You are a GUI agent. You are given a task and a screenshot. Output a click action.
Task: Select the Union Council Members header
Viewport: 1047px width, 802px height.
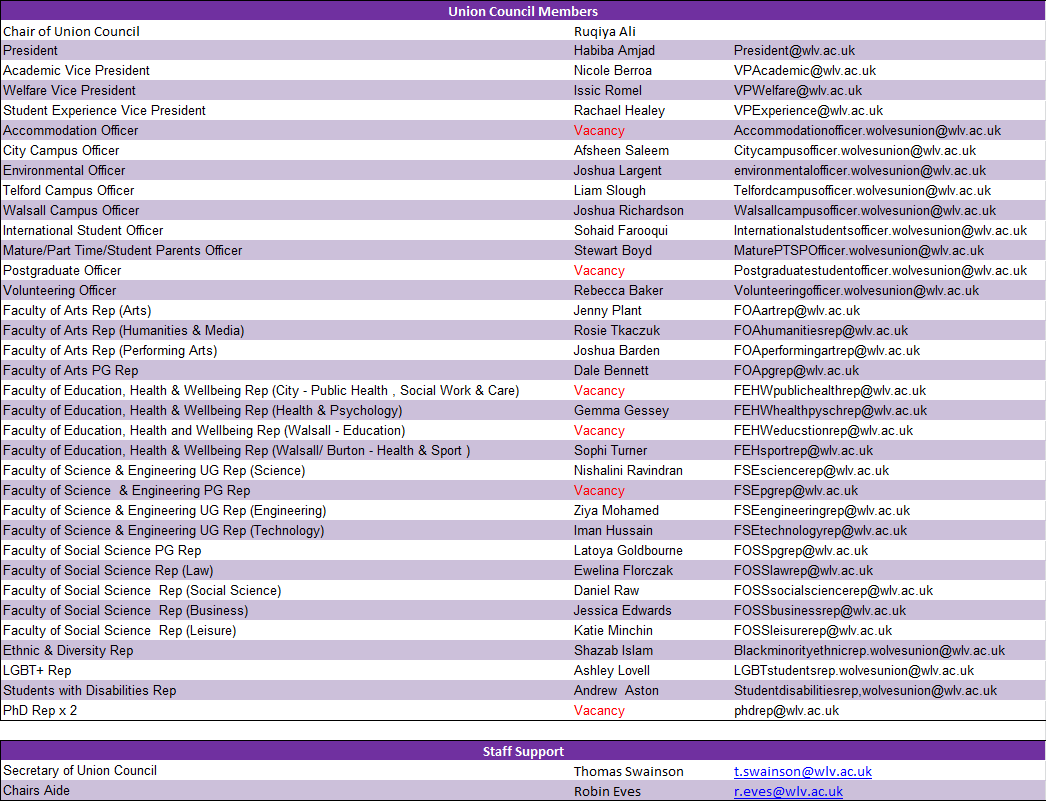pos(523,11)
